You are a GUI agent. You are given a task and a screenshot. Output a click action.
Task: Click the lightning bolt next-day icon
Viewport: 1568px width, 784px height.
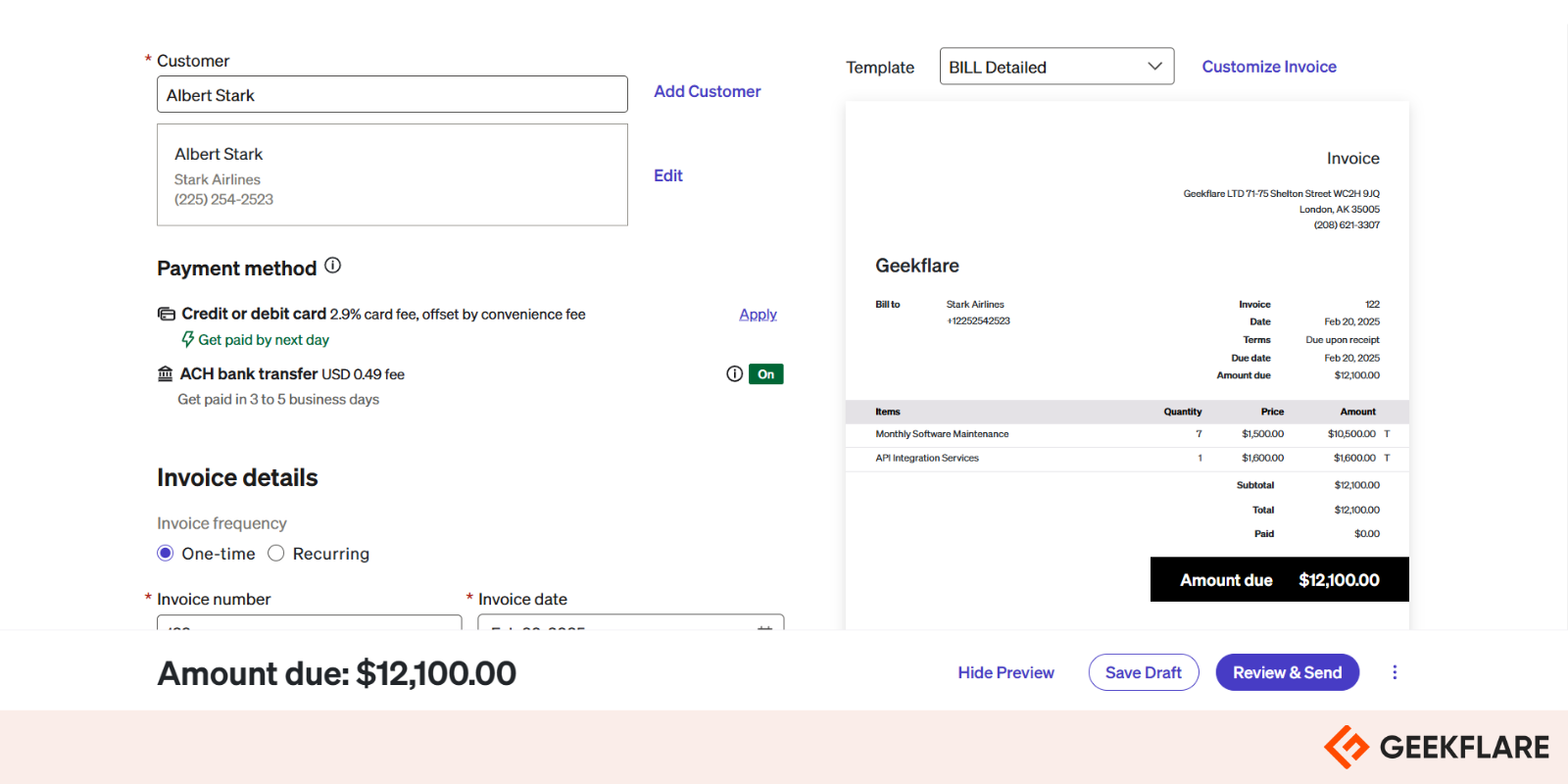[x=187, y=339]
